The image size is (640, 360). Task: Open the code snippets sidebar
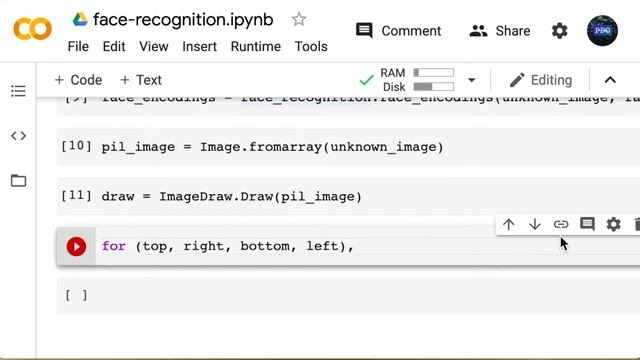point(18,136)
